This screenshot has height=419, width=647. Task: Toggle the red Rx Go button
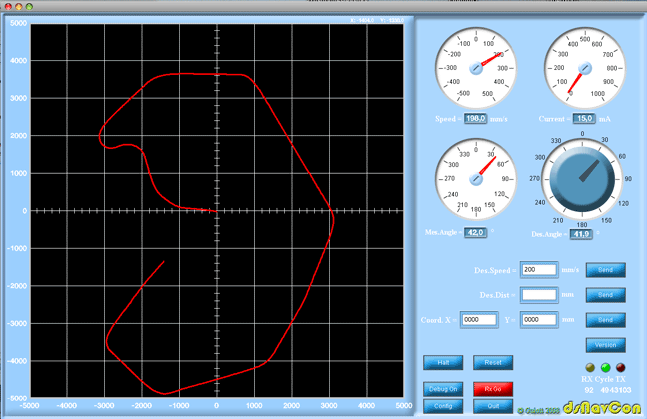pos(493,389)
